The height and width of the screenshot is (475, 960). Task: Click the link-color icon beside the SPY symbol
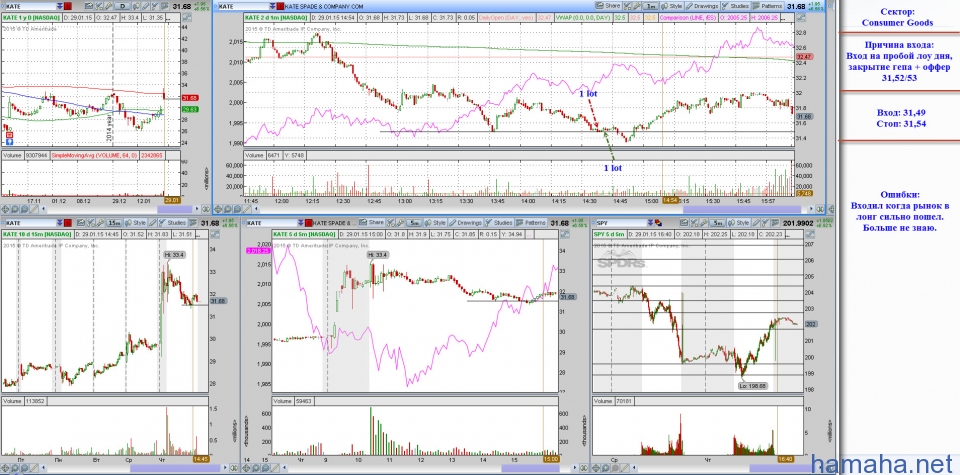658,223
